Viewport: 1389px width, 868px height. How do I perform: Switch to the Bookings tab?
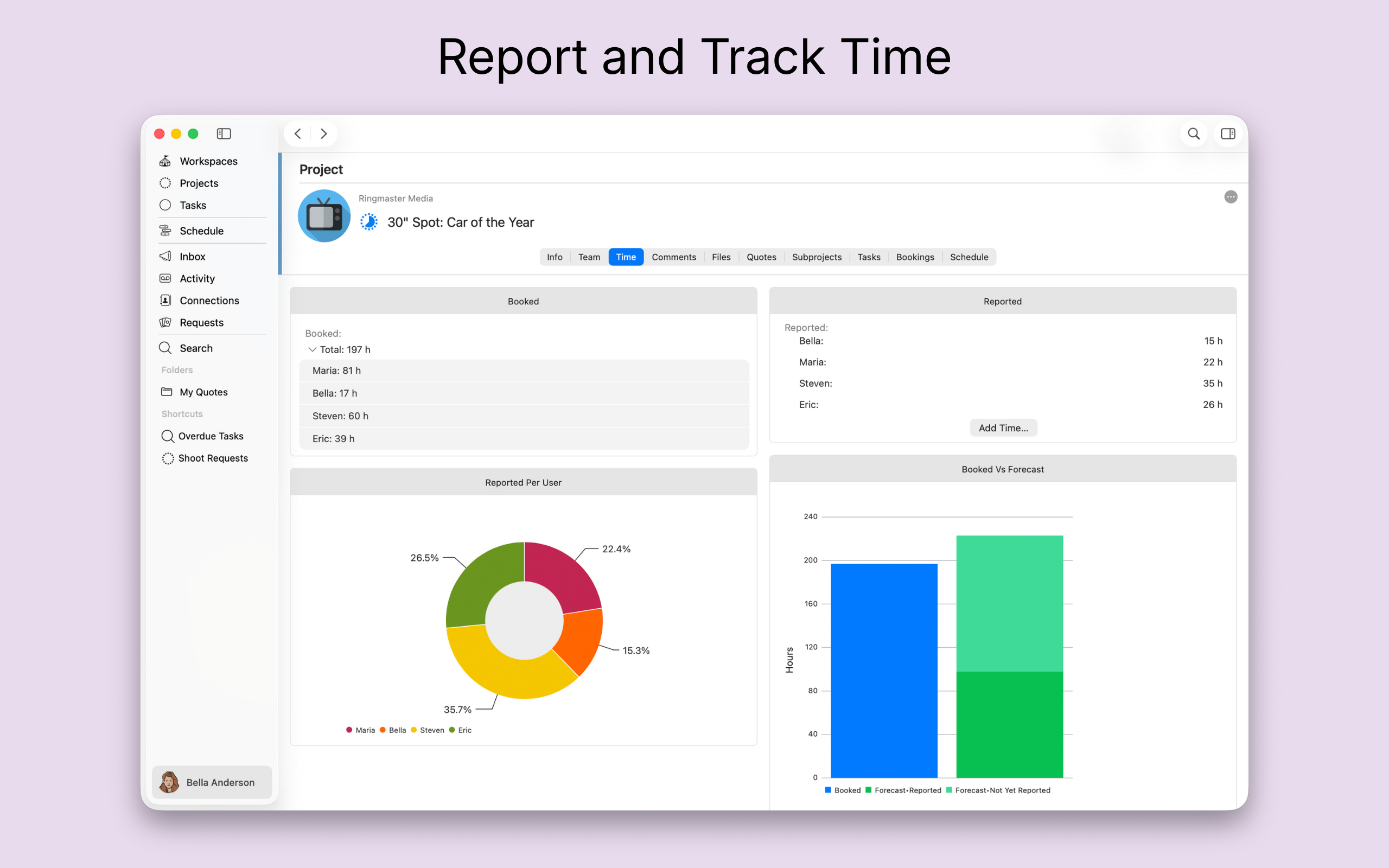(915, 257)
